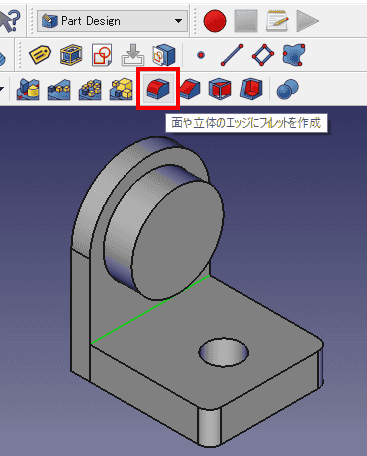Viewport: 367px width, 456px height.
Task: Select the Polar Pattern tool
Action: (90, 89)
